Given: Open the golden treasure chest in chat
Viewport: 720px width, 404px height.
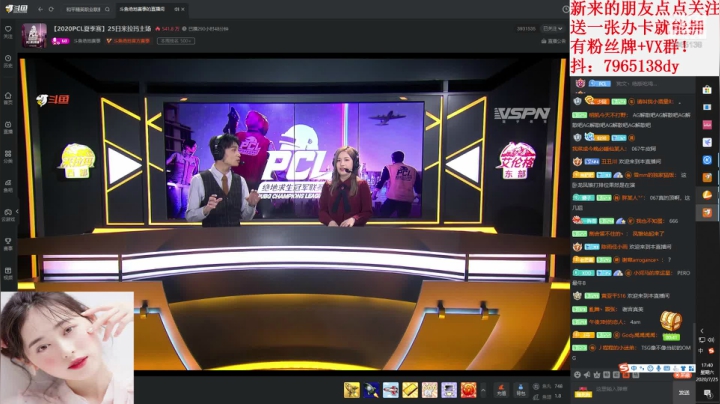Looking at the screenshot, I should 671,321.
